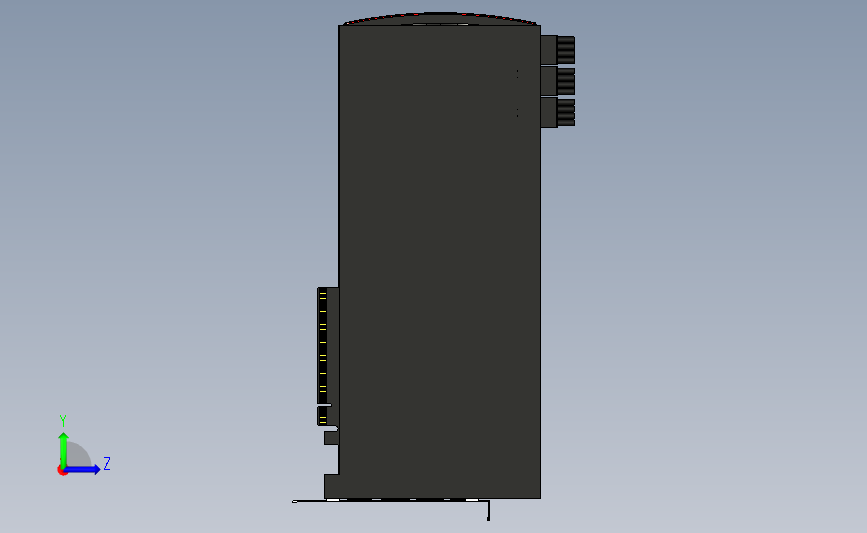The width and height of the screenshot is (867, 533).
Task: Select the main dark body of the model
Action: tap(440, 262)
